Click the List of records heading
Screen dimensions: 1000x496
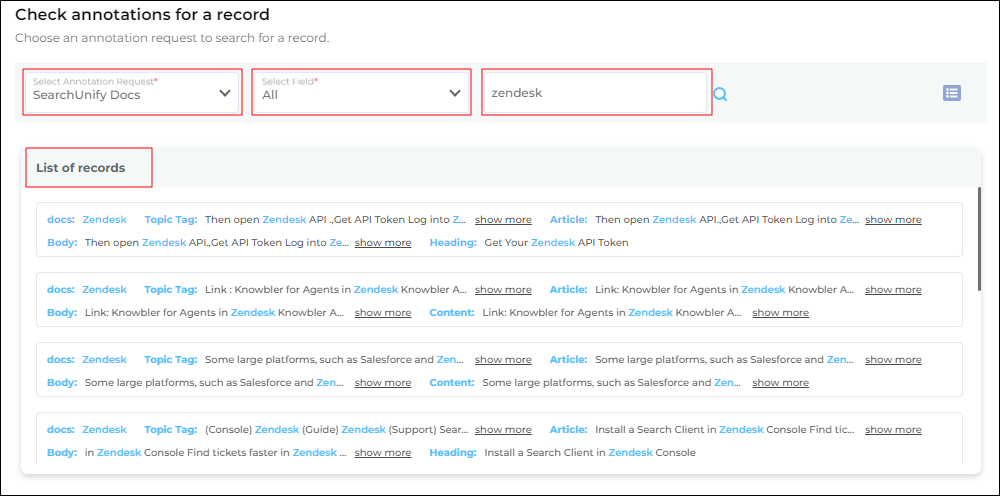point(81,168)
